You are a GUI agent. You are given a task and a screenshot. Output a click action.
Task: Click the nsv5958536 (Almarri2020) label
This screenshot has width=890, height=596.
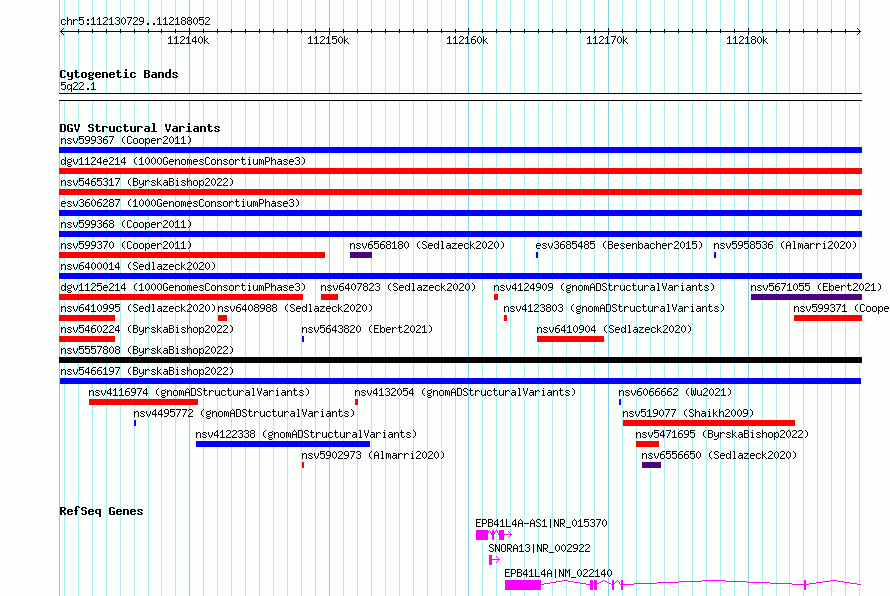(785, 245)
